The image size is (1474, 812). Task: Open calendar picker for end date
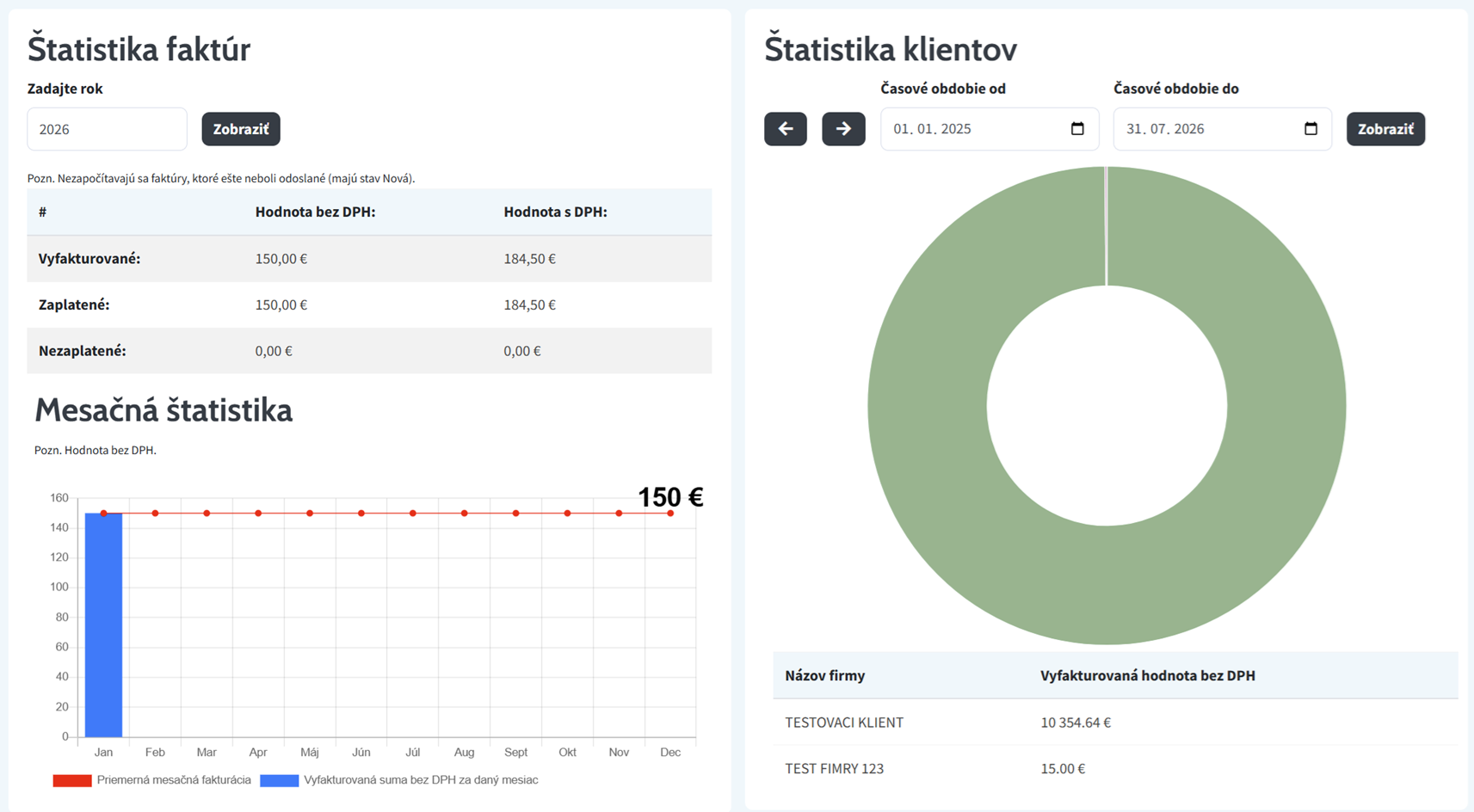coord(1311,129)
